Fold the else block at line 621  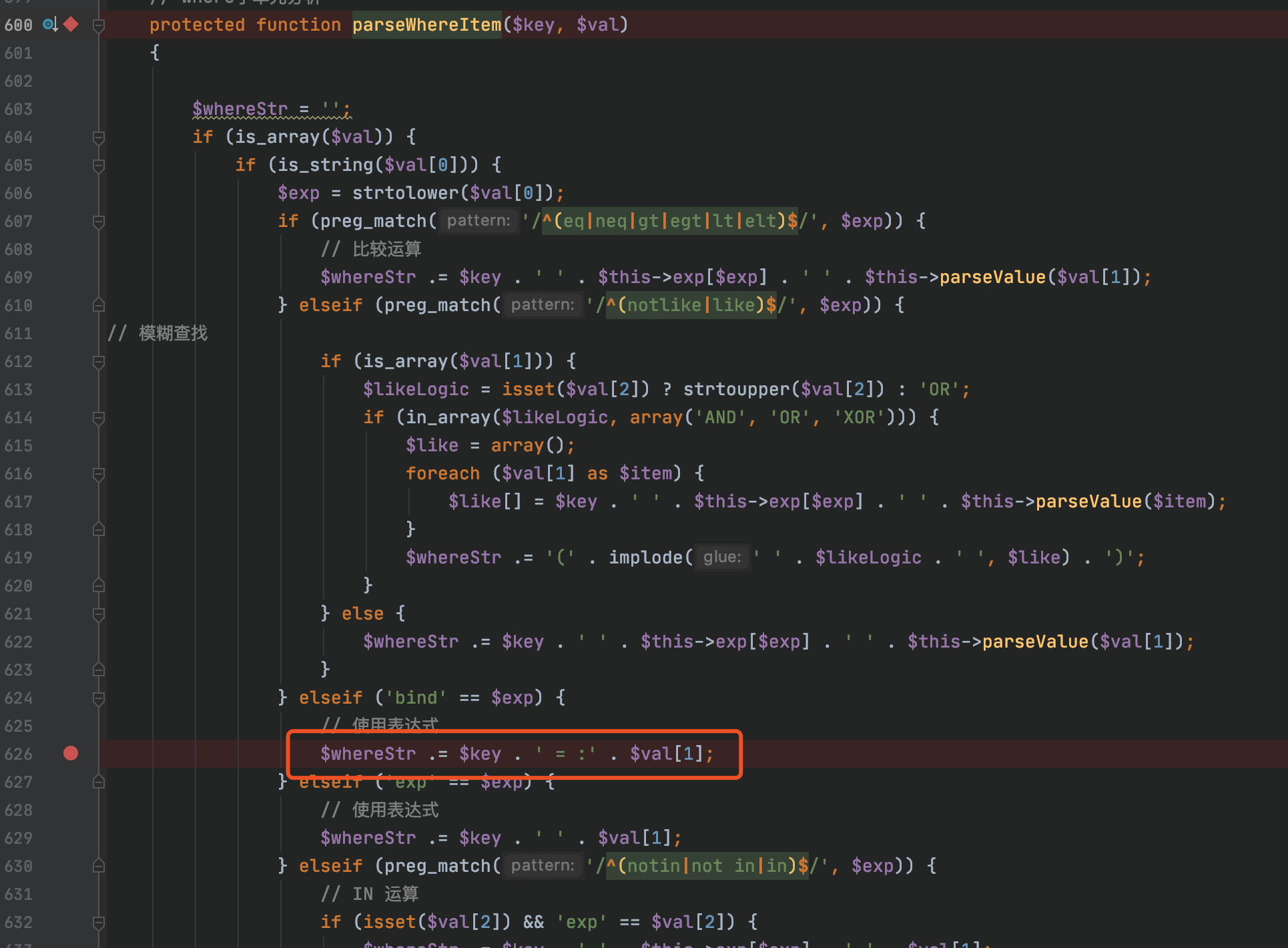[x=99, y=614]
